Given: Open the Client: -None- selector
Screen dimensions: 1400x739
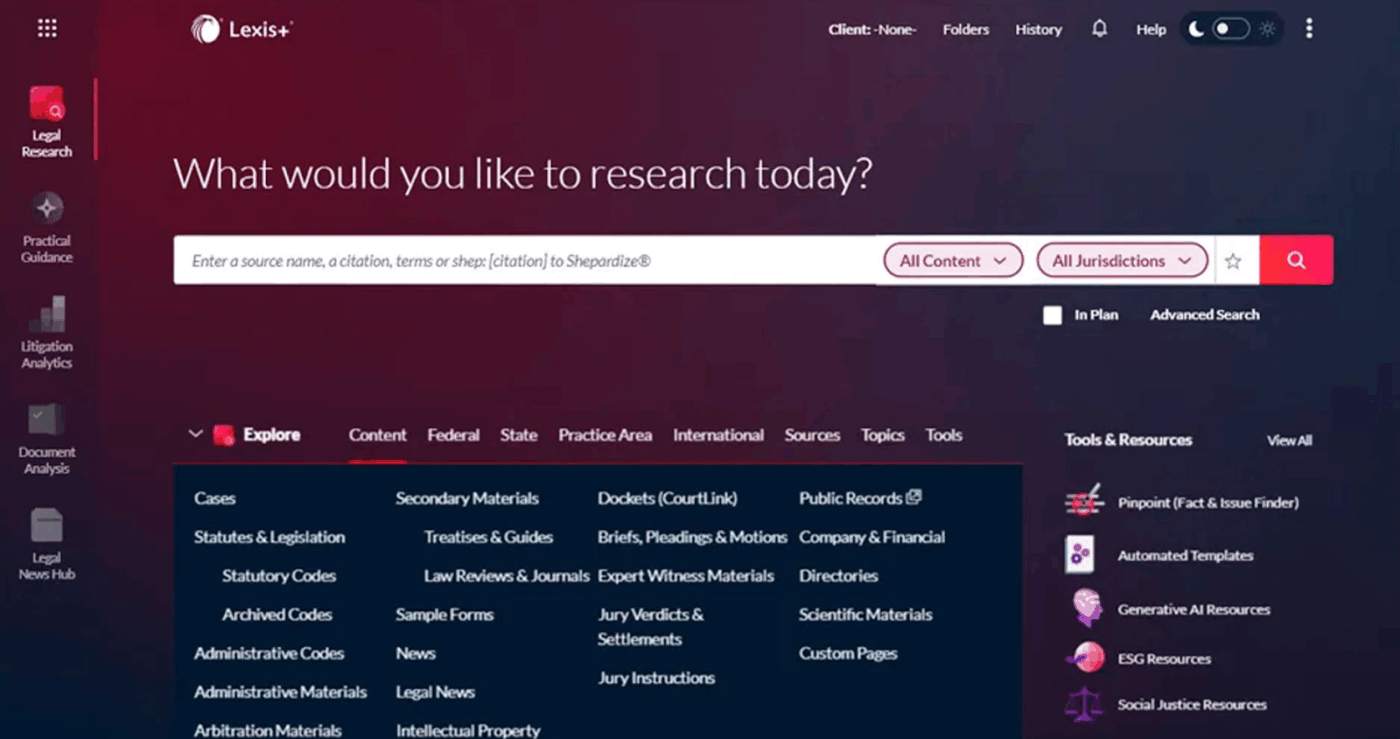Looking at the screenshot, I should [x=872, y=30].
